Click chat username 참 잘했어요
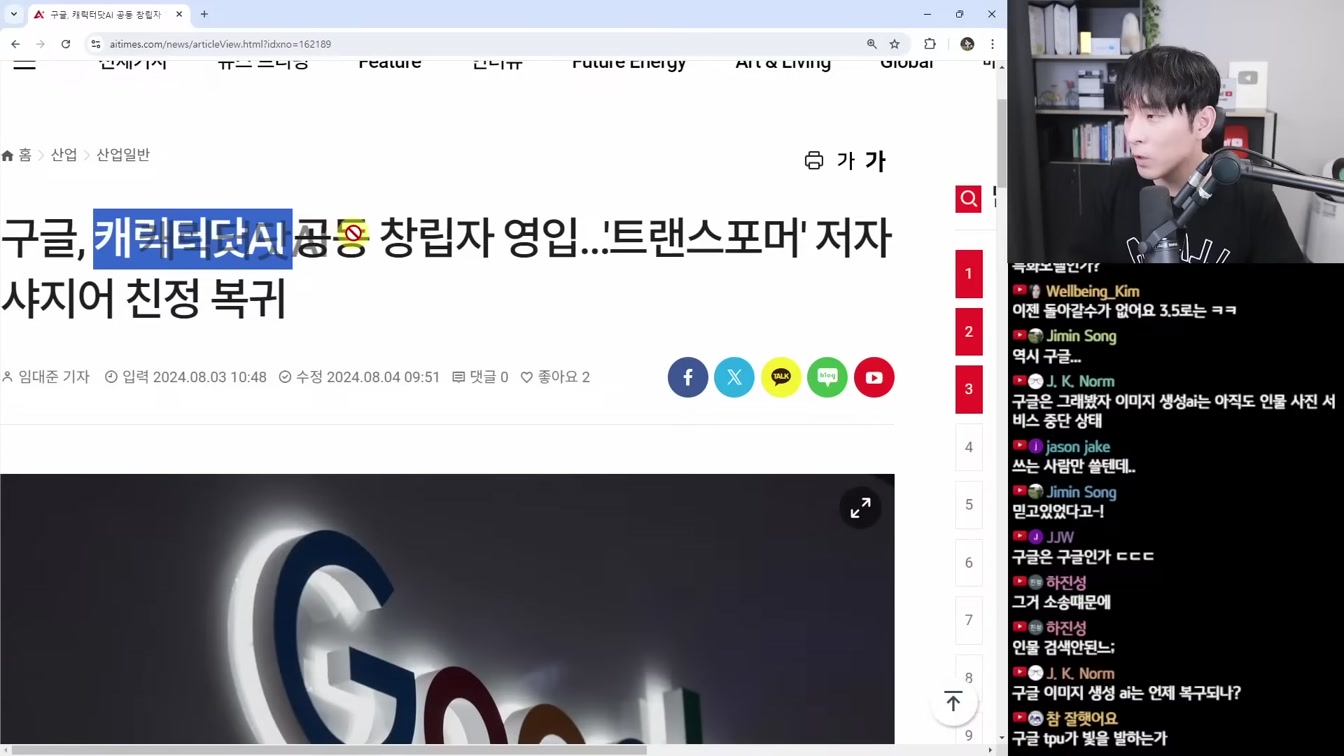Viewport: 1344px width, 756px height. [x=1082, y=718]
